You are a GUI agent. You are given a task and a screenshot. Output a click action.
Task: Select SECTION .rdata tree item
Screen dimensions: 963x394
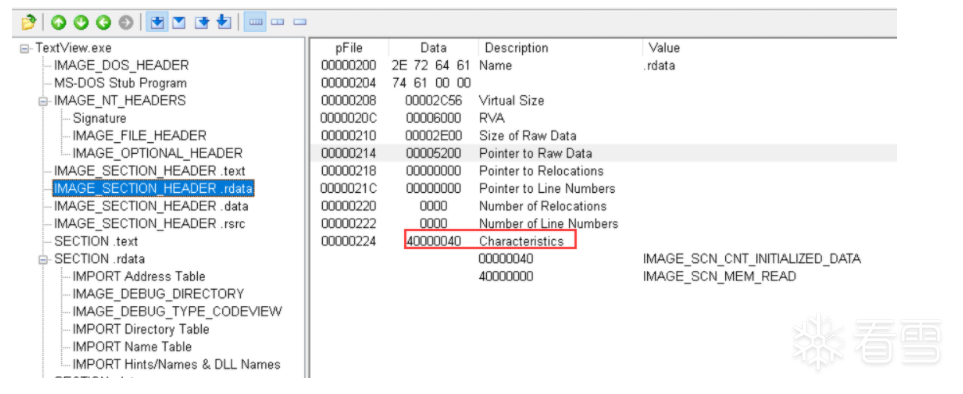click(x=99, y=259)
